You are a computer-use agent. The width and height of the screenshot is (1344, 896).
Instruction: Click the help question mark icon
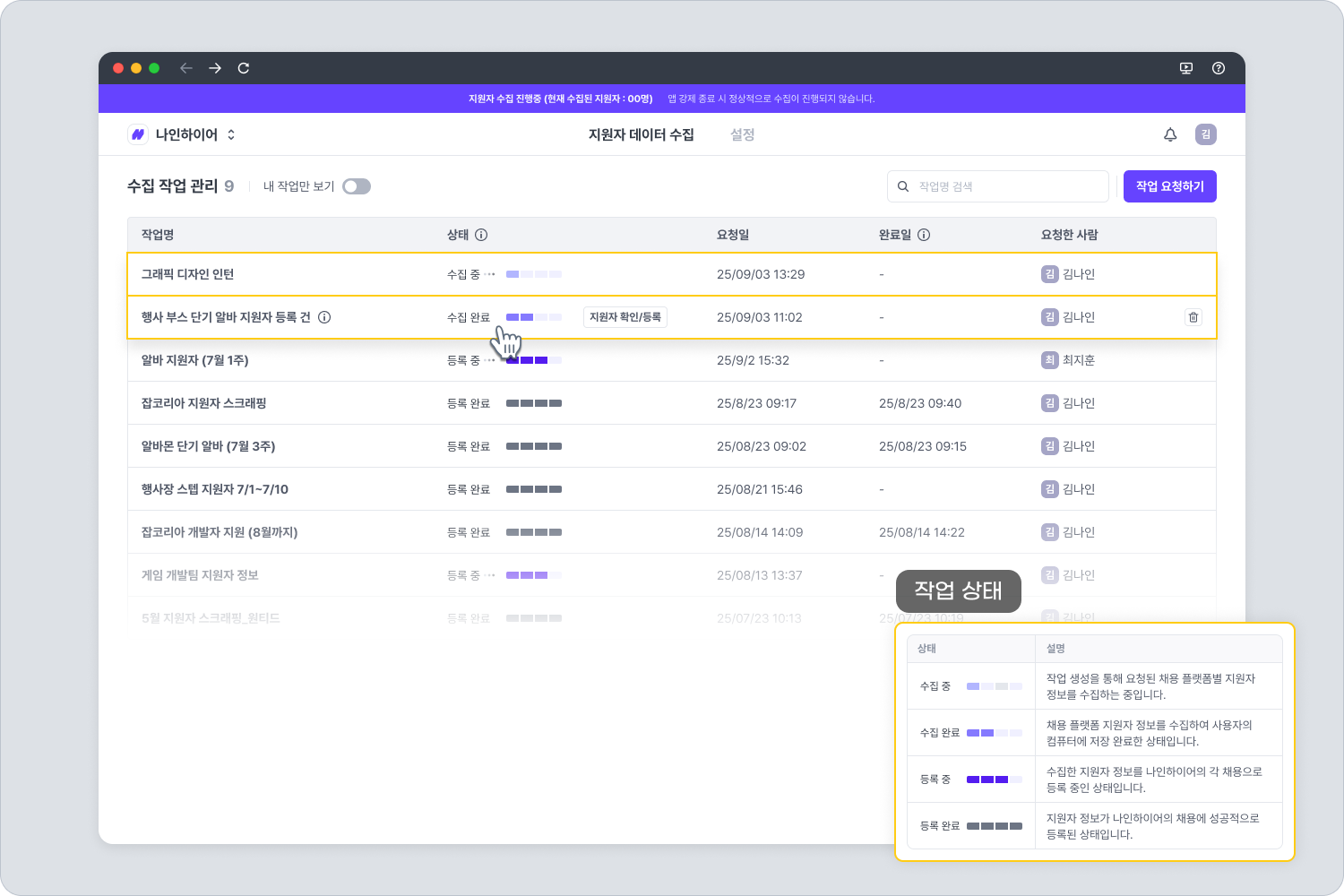click(1218, 68)
